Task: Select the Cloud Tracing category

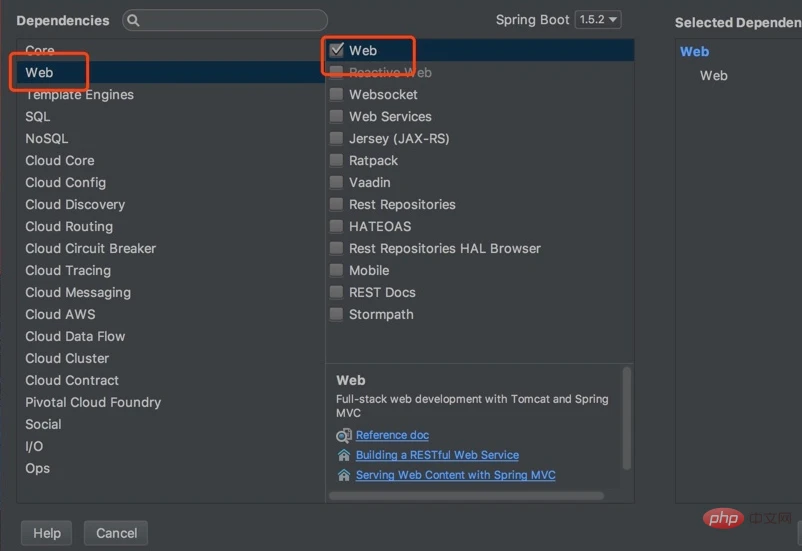Action: tap(170, 271)
